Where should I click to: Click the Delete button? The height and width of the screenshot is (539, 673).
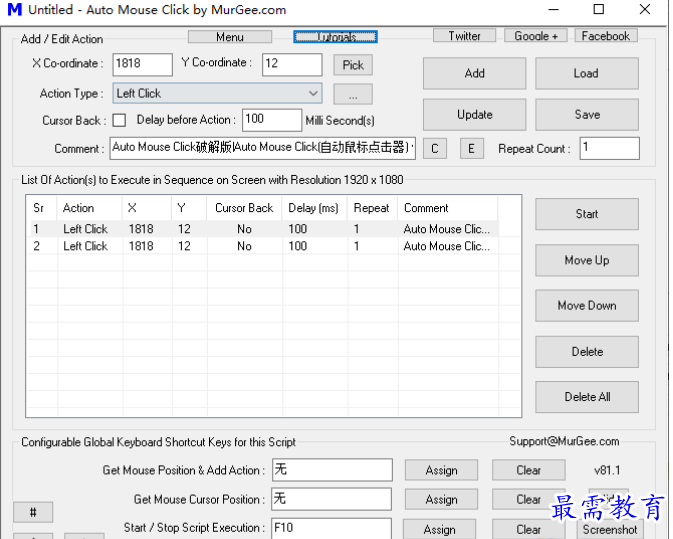point(586,352)
